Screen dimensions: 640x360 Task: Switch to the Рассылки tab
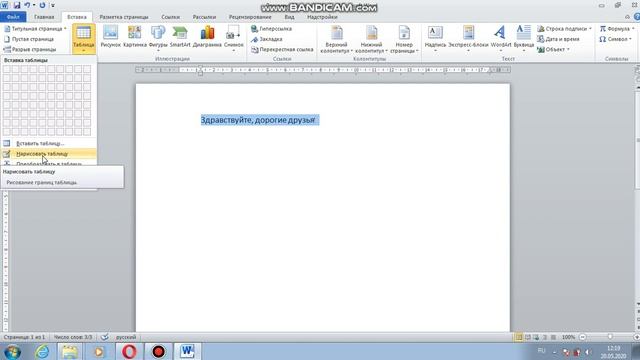204,17
